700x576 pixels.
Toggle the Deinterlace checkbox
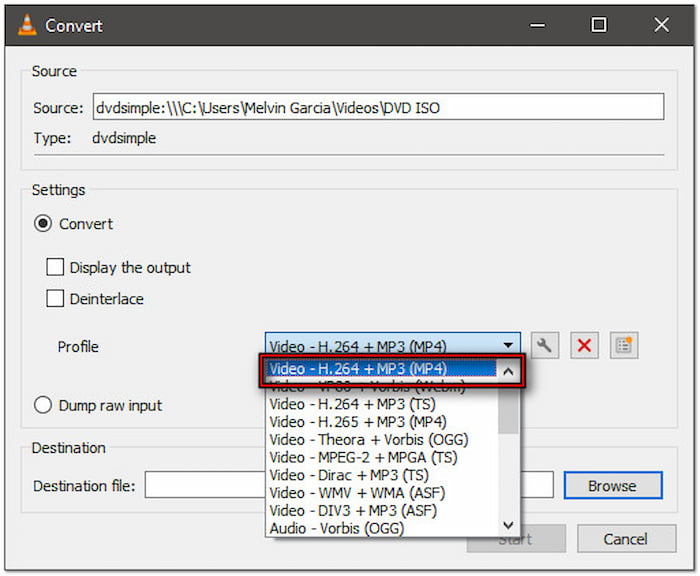click(56, 299)
